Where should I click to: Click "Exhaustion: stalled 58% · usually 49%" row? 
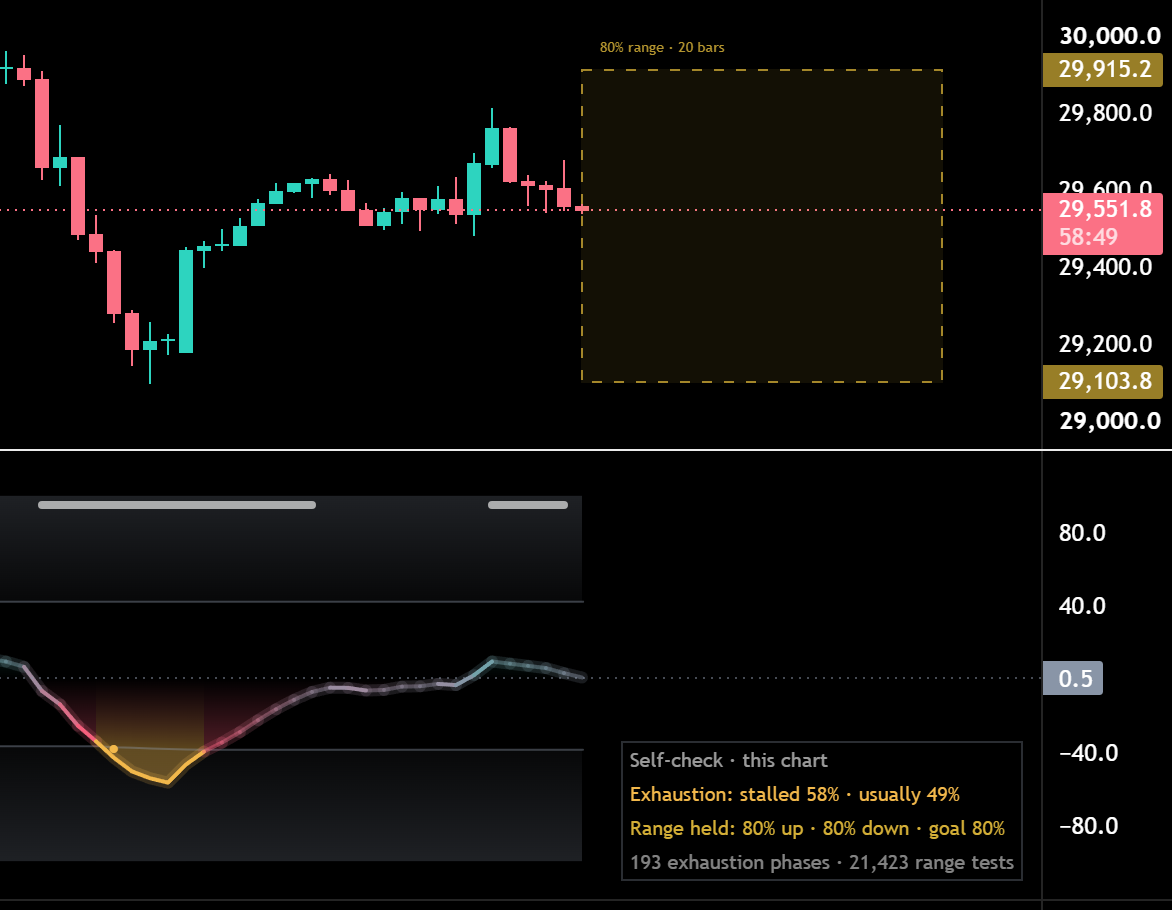pyautogui.click(x=795, y=794)
